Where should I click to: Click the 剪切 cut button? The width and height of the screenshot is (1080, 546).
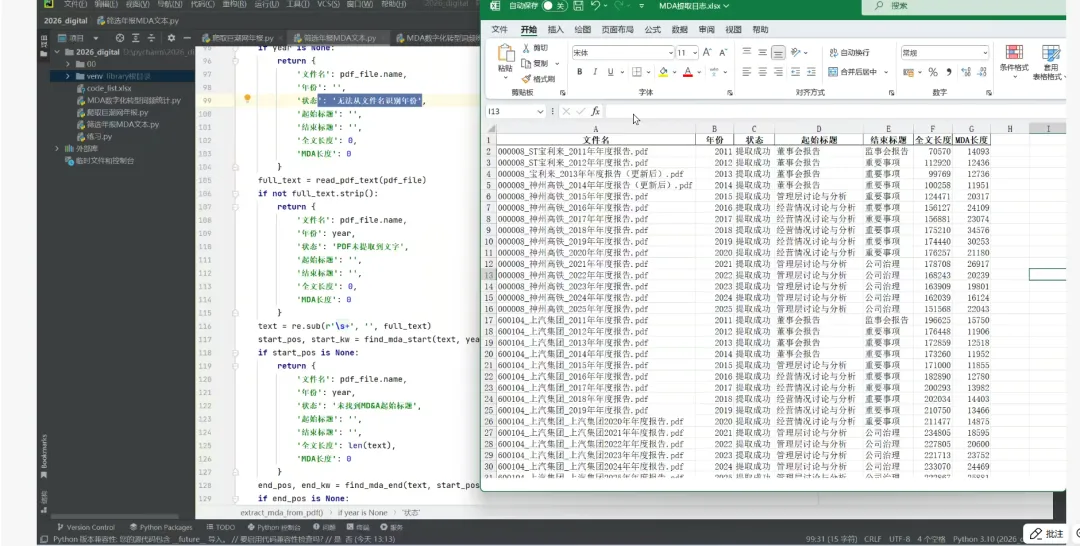click(535, 48)
